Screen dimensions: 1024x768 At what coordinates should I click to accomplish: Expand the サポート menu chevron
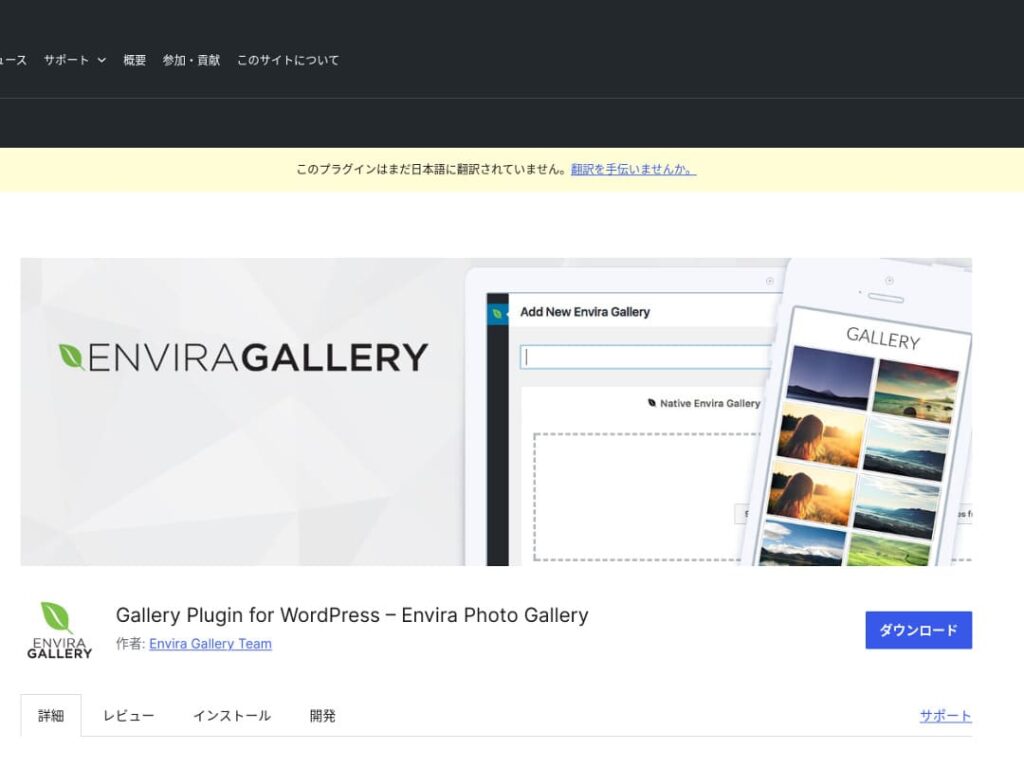[x=101, y=60]
